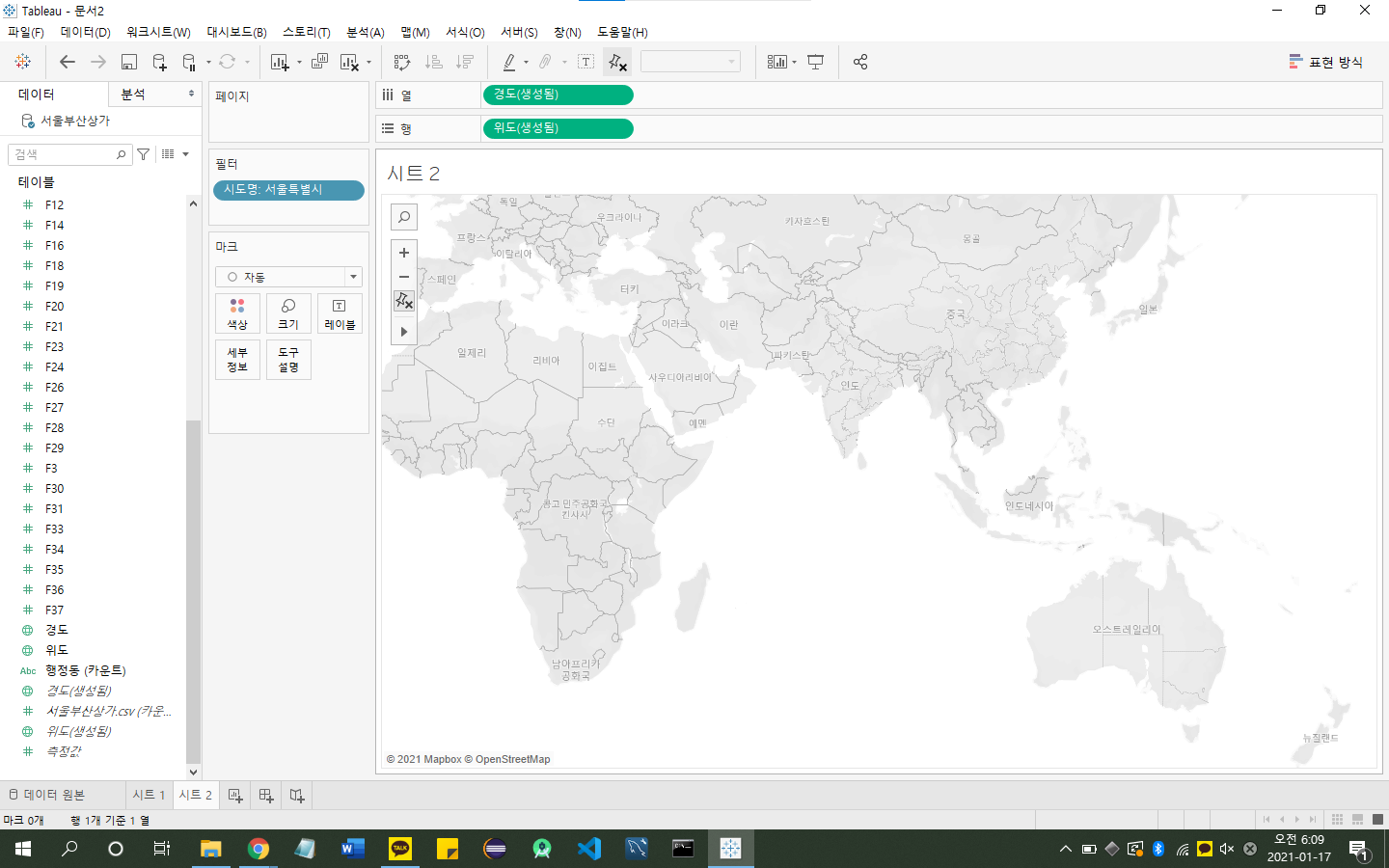This screenshot has height=868, width=1389.
Task: Sort descending toolbar icon
Action: tap(465, 62)
